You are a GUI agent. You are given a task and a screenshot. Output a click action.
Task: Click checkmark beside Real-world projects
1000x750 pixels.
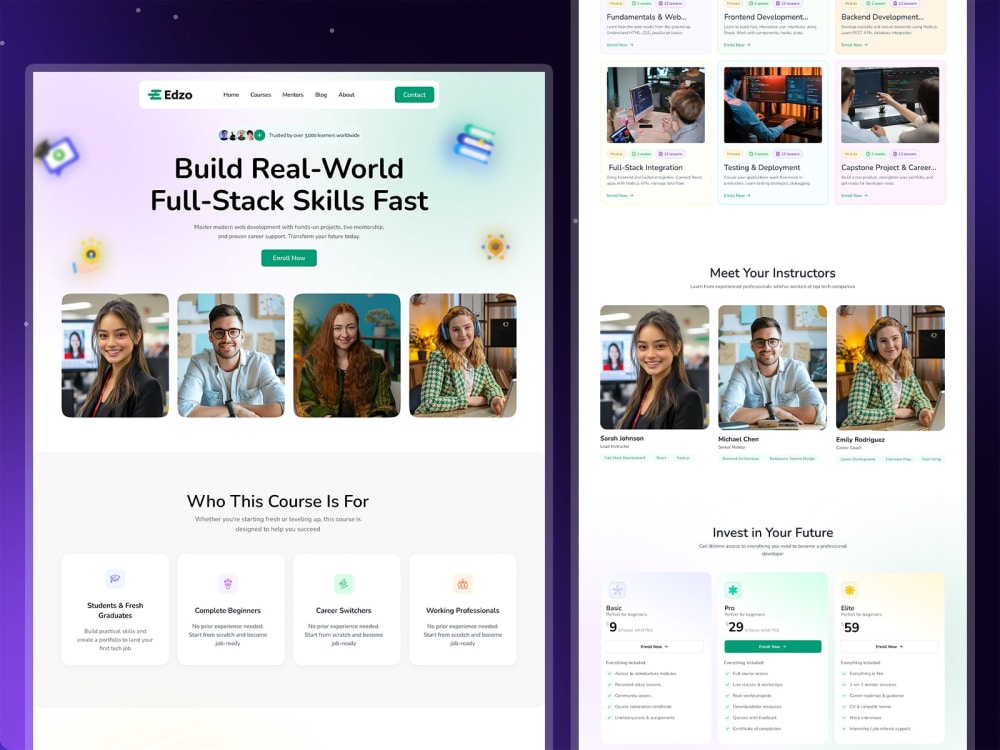click(x=727, y=695)
